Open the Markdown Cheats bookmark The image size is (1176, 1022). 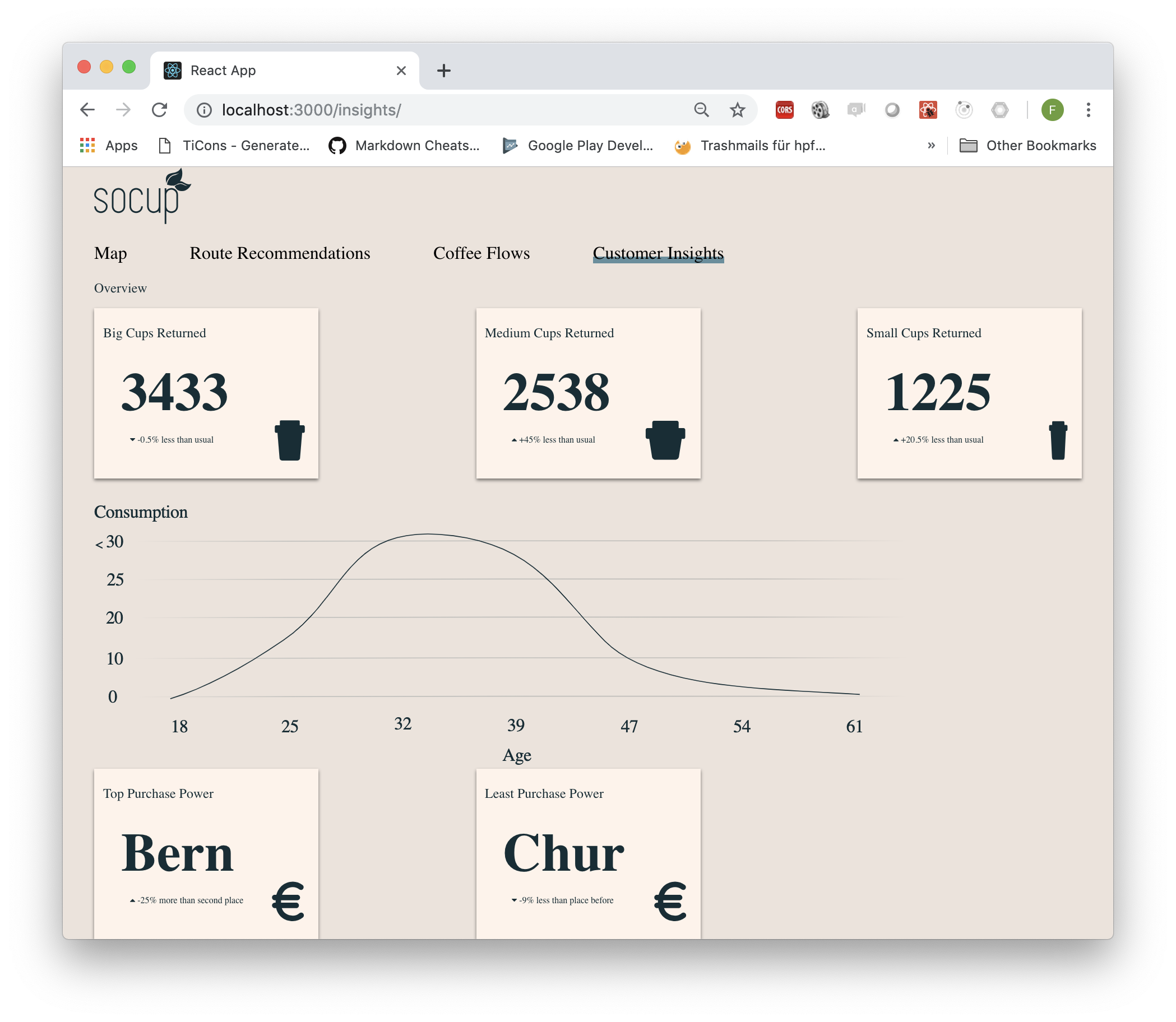pos(404,146)
